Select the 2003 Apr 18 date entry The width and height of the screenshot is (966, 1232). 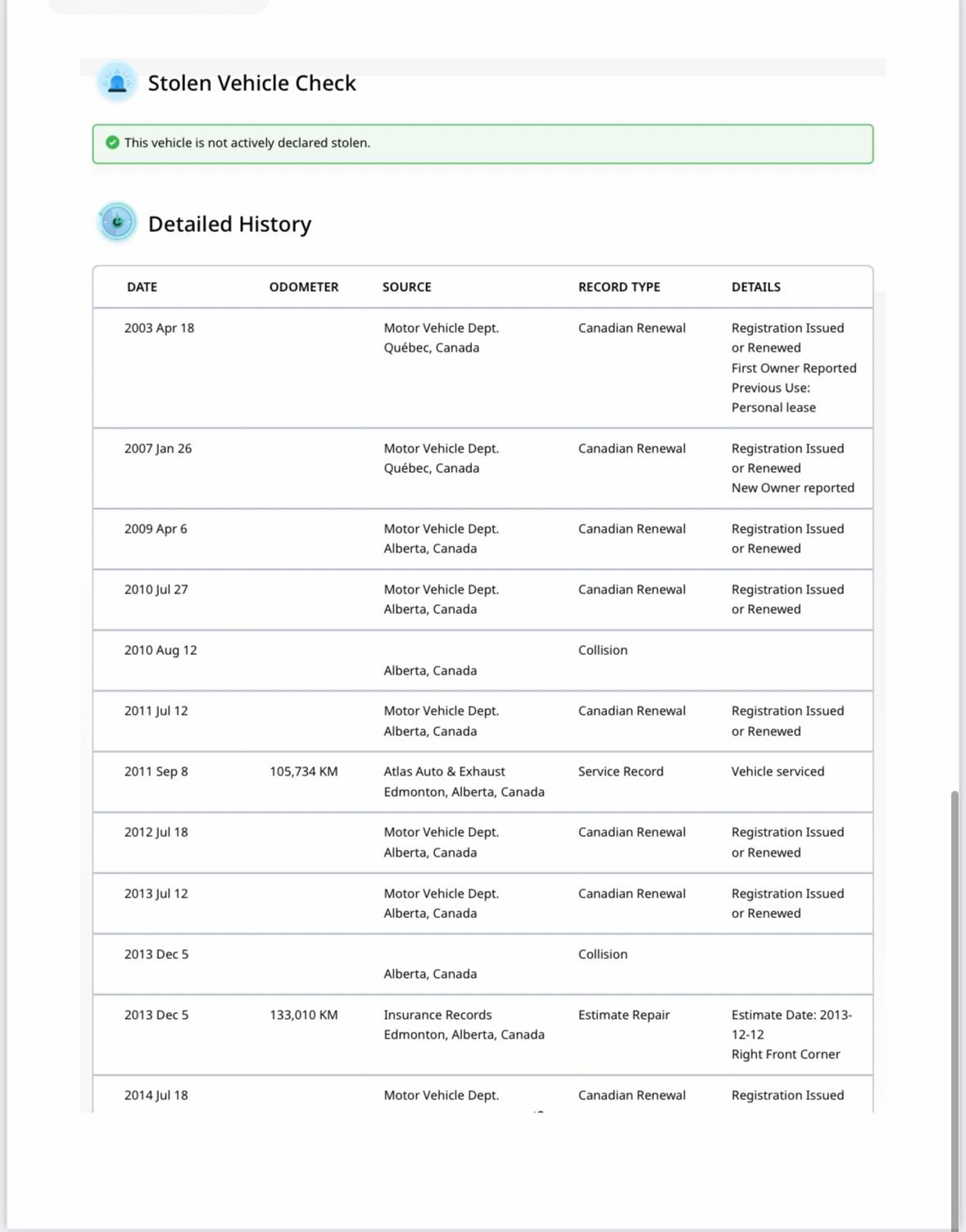click(x=159, y=328)
